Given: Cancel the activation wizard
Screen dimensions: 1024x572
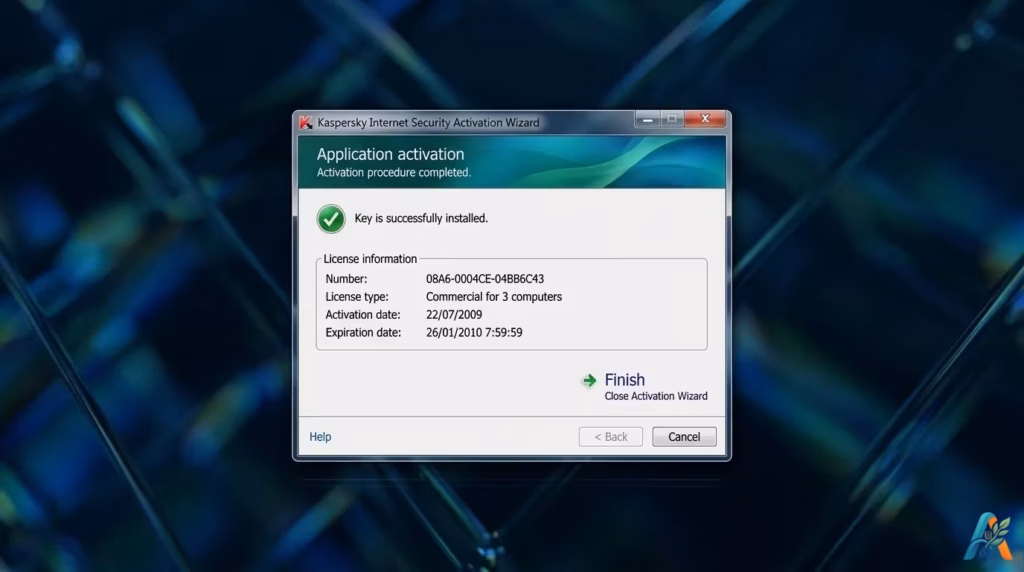Looking at the screenshot, I should [x=684, y=437].
